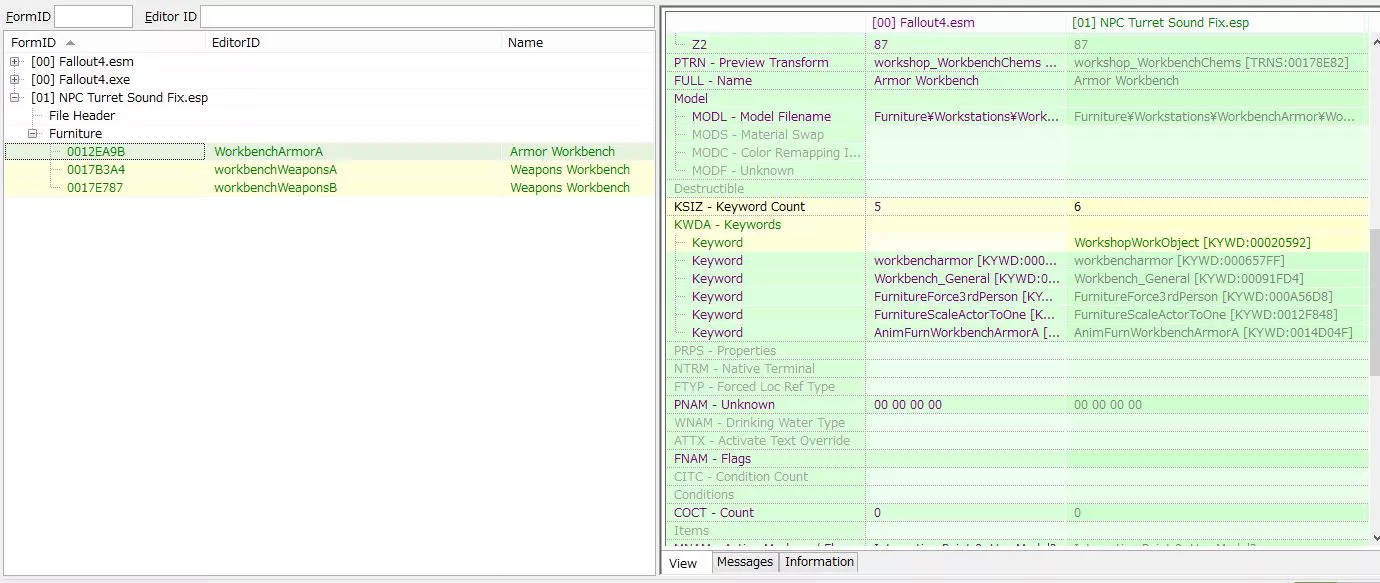Select the FNAM - Flags row

coord(1016,459)
